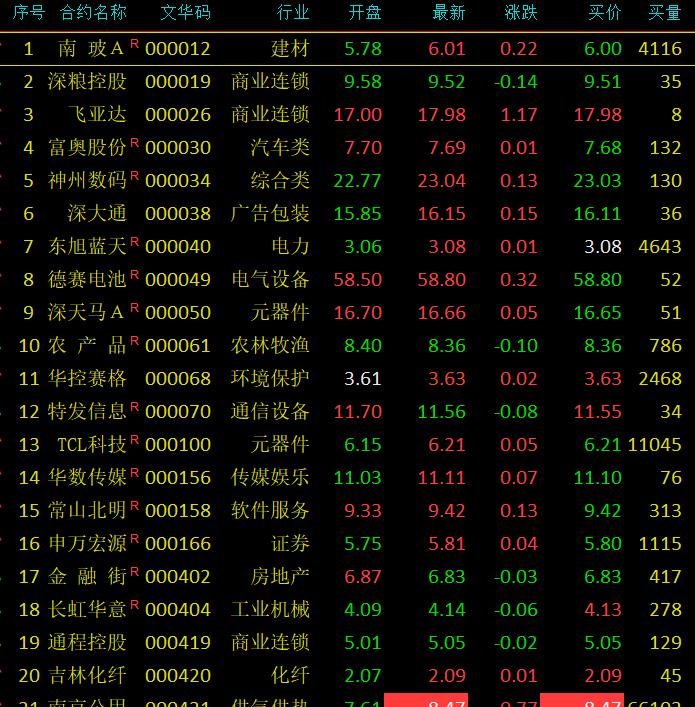Viewport: 695px width, 707px height.
Task: Click buy volume 11045 for TCL科技
Action: (654, 445)
